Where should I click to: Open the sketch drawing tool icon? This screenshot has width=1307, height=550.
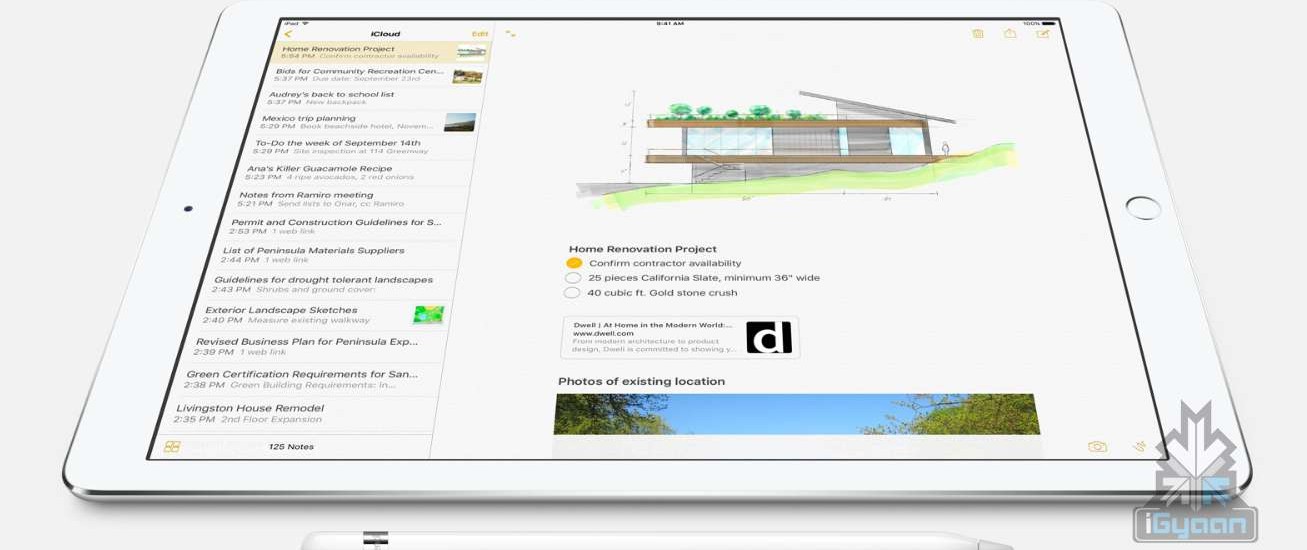(1139, 447)
